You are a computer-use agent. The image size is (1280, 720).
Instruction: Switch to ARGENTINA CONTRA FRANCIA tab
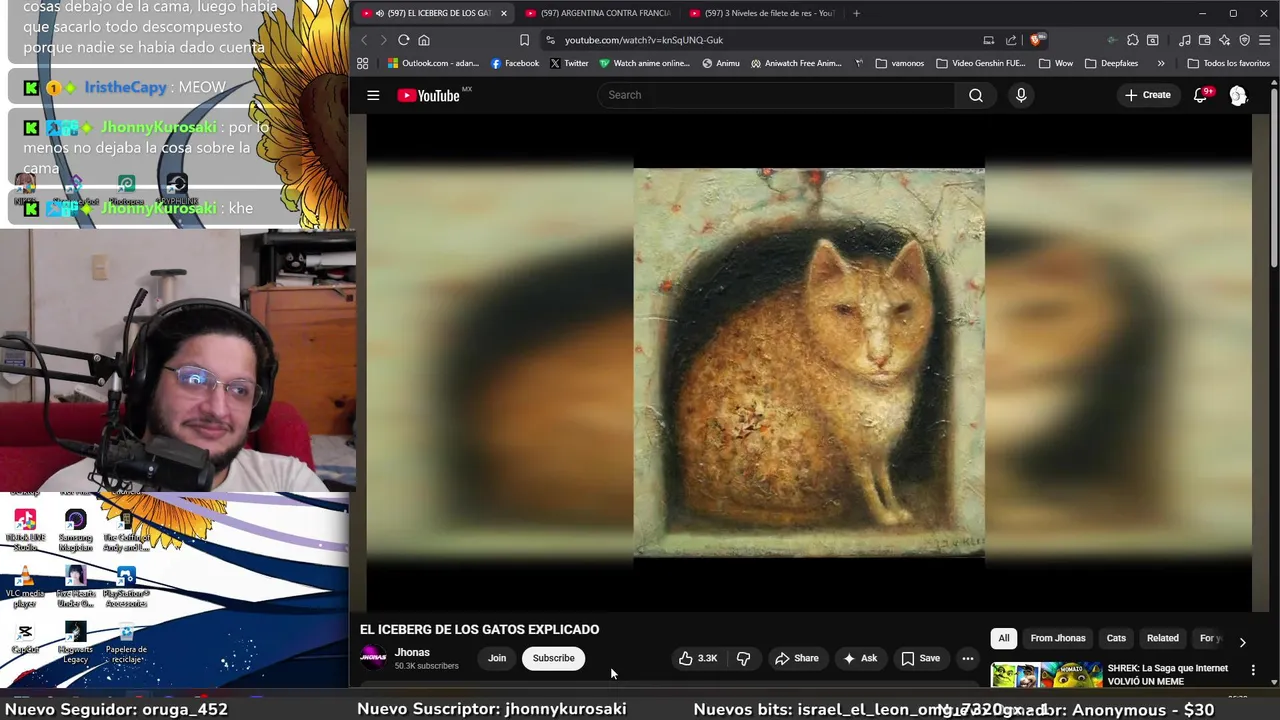coord(598,13)
